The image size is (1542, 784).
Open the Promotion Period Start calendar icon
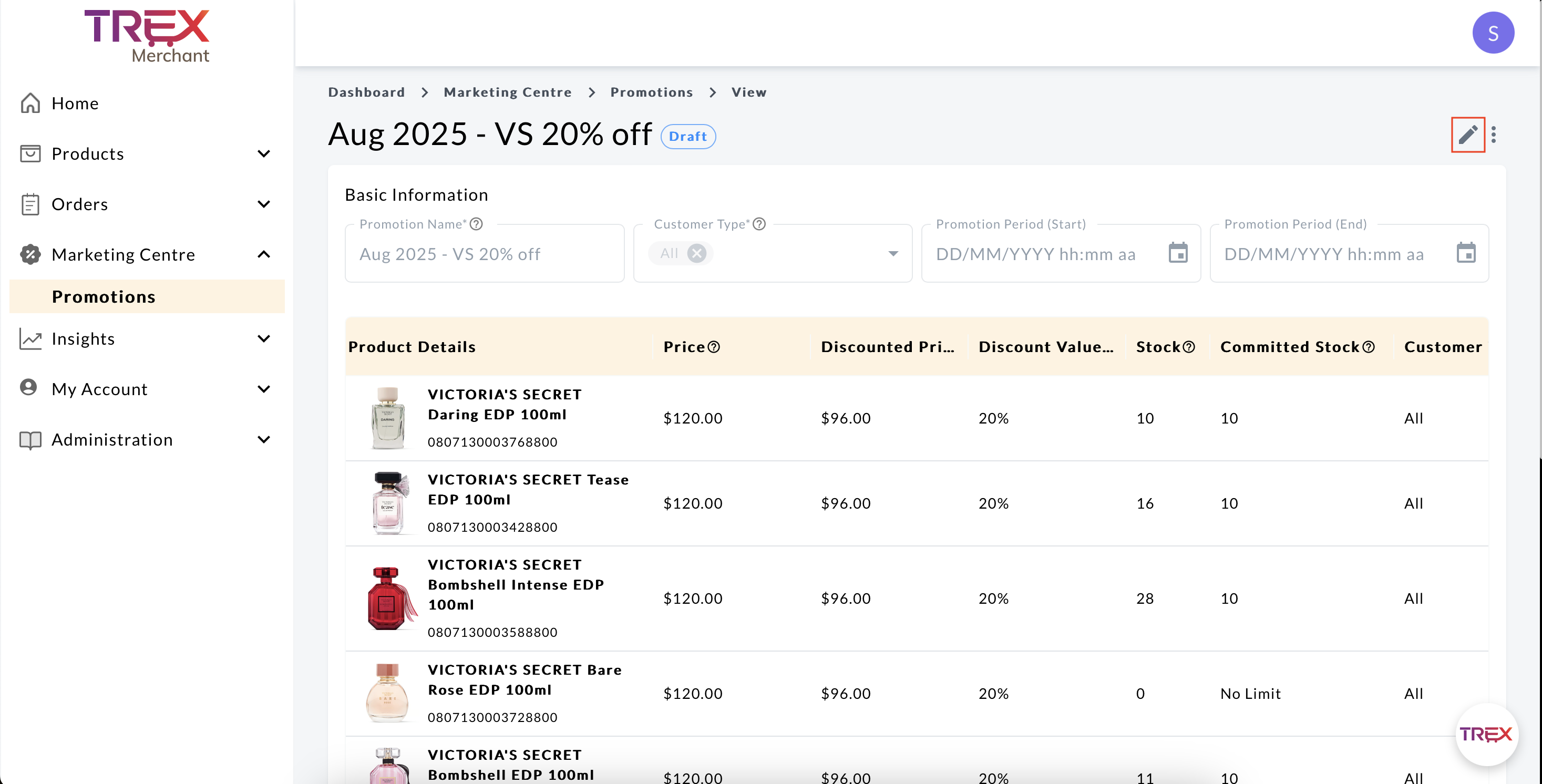click(x=1177, y=253)
